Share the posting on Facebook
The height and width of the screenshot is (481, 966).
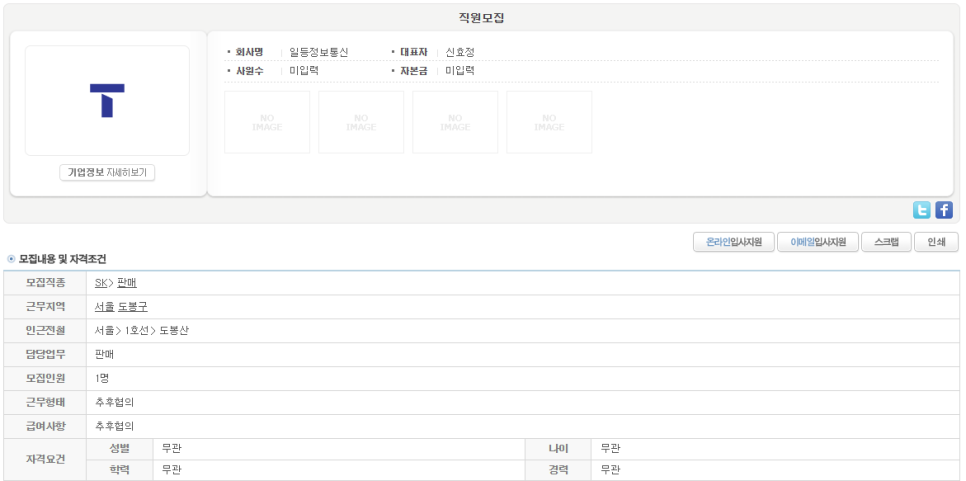tap(944, 210)
